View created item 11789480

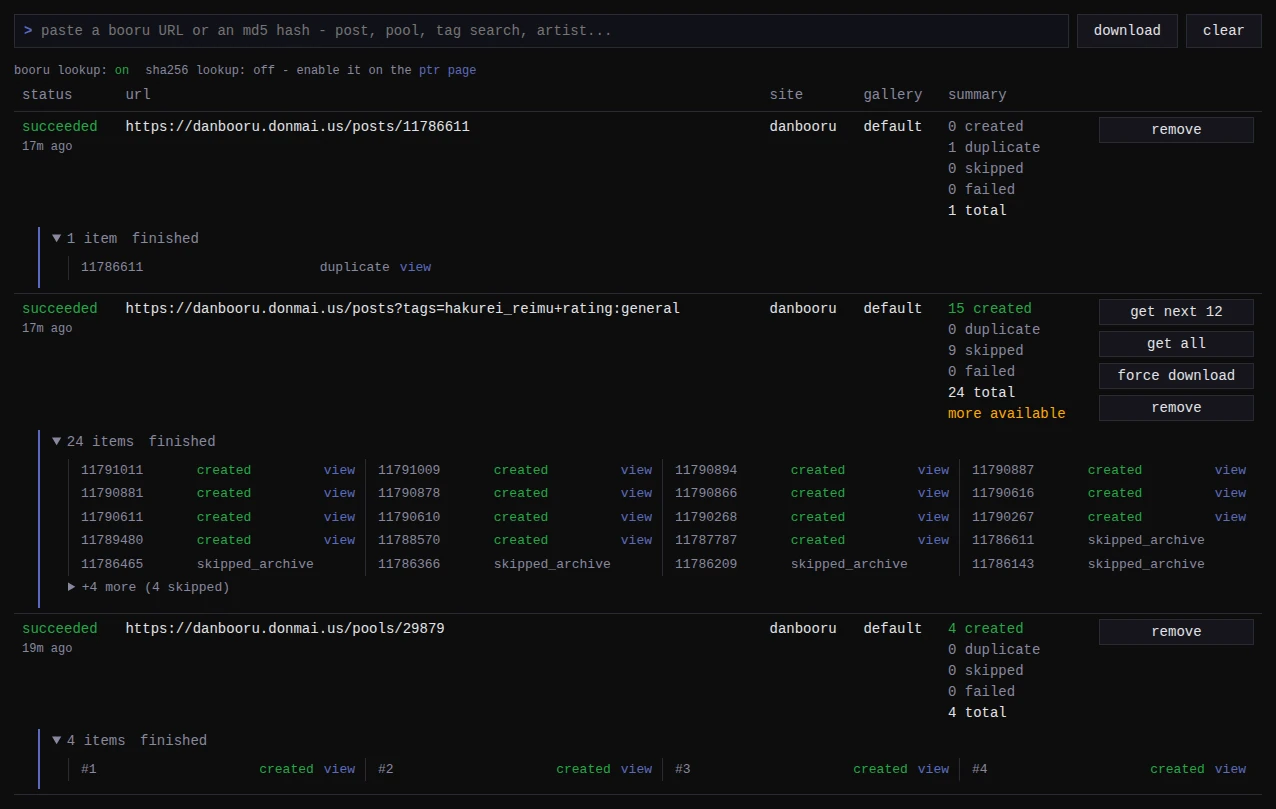coord(339,540)
